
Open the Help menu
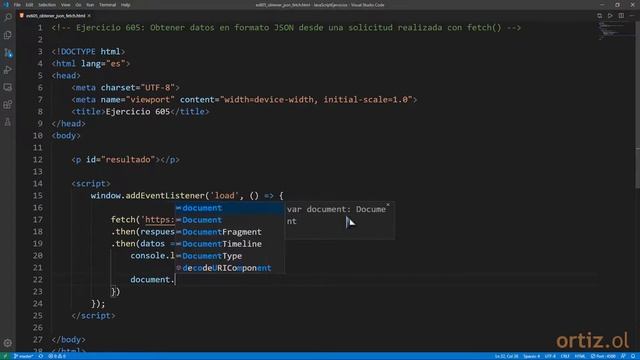(x=125, y=5)
